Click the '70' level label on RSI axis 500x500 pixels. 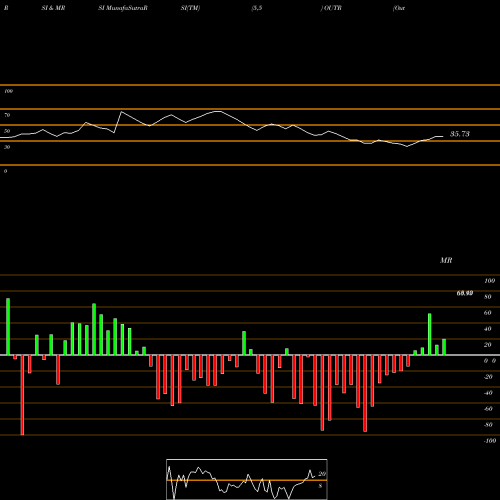7,115
